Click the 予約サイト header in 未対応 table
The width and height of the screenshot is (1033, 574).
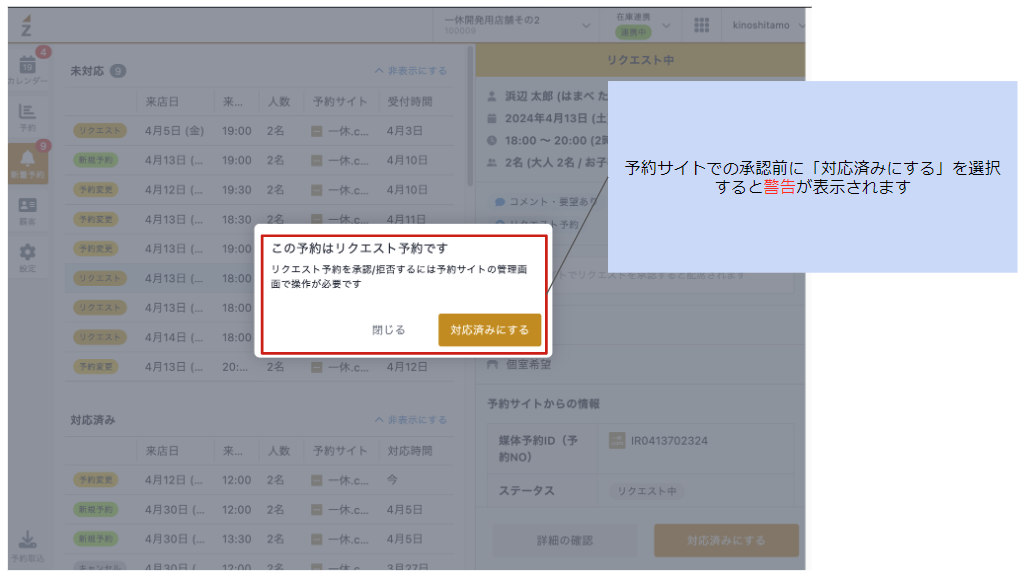(340, 101)
